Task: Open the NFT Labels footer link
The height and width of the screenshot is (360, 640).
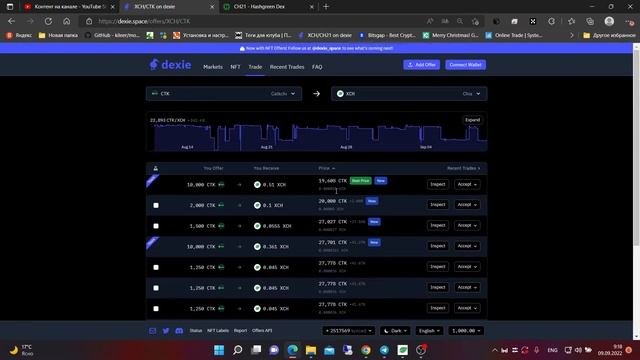Action: [218, 331]
